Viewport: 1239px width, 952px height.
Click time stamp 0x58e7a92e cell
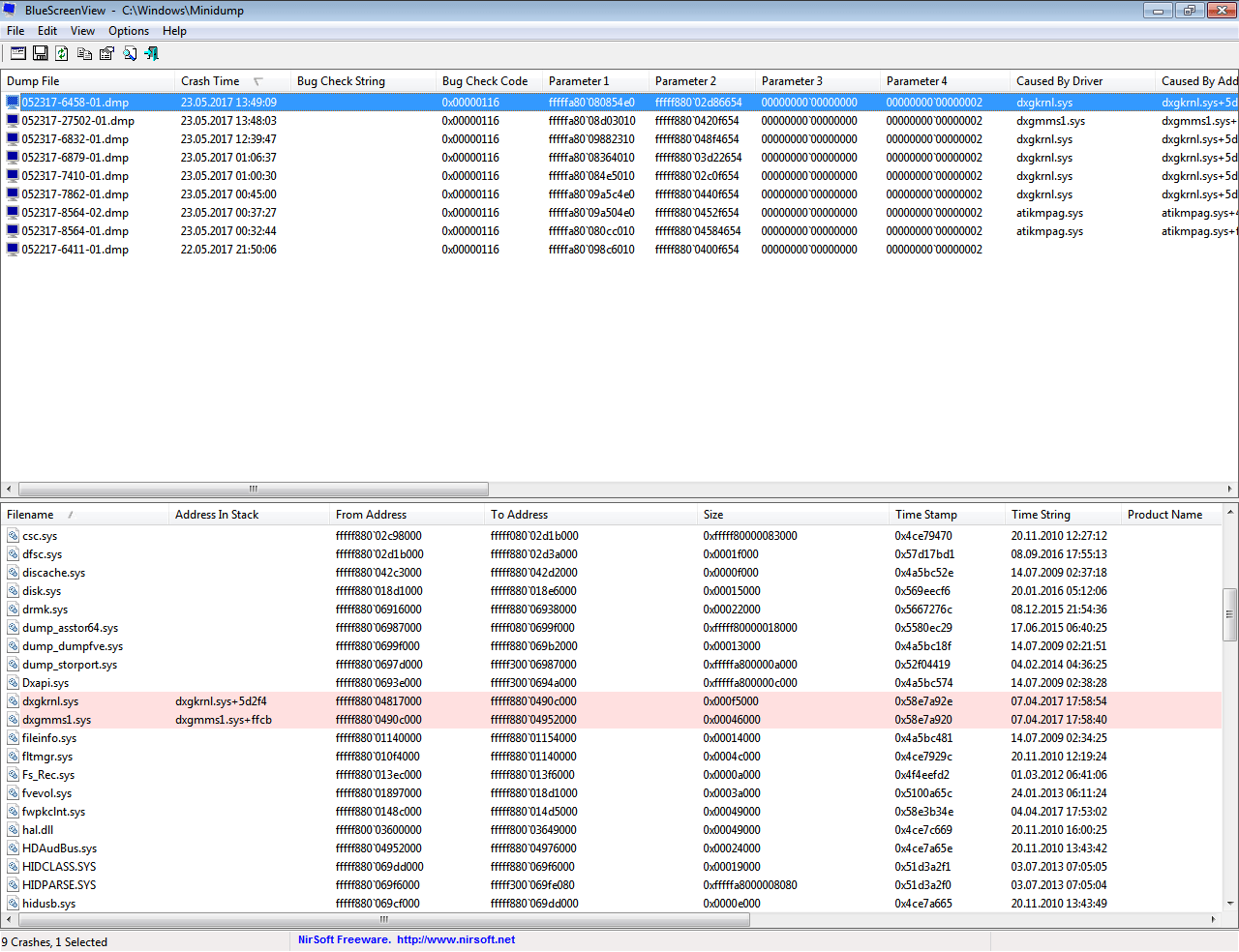(923, 701)
